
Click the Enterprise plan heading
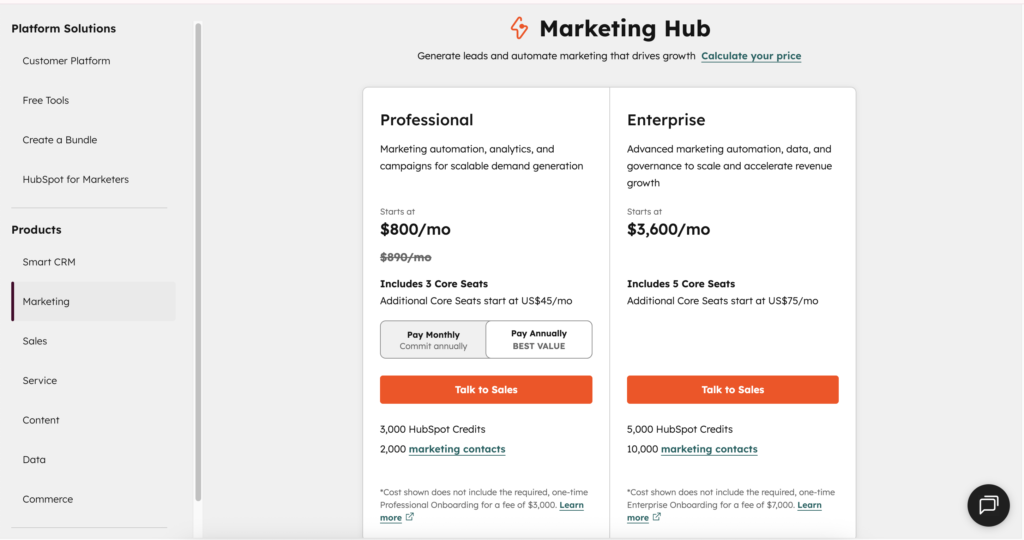pyautogui.click(x=666, y=120)
